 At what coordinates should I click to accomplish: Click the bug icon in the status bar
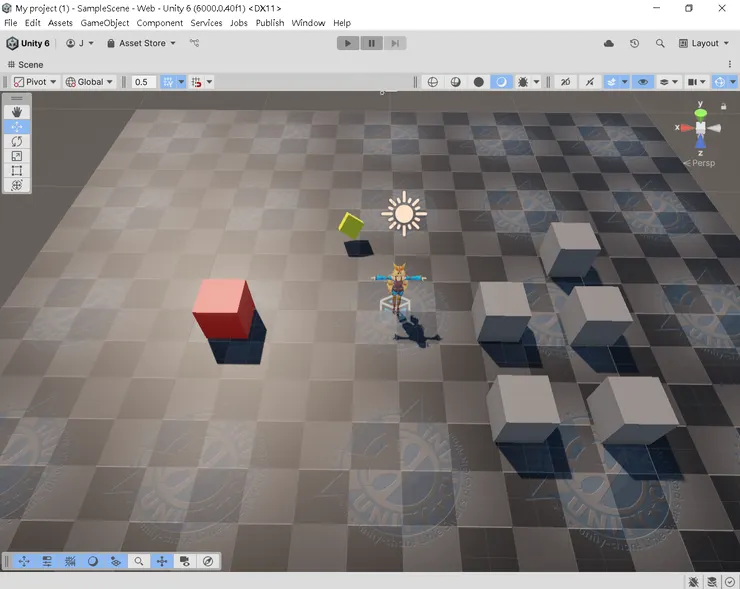point(693,581)
